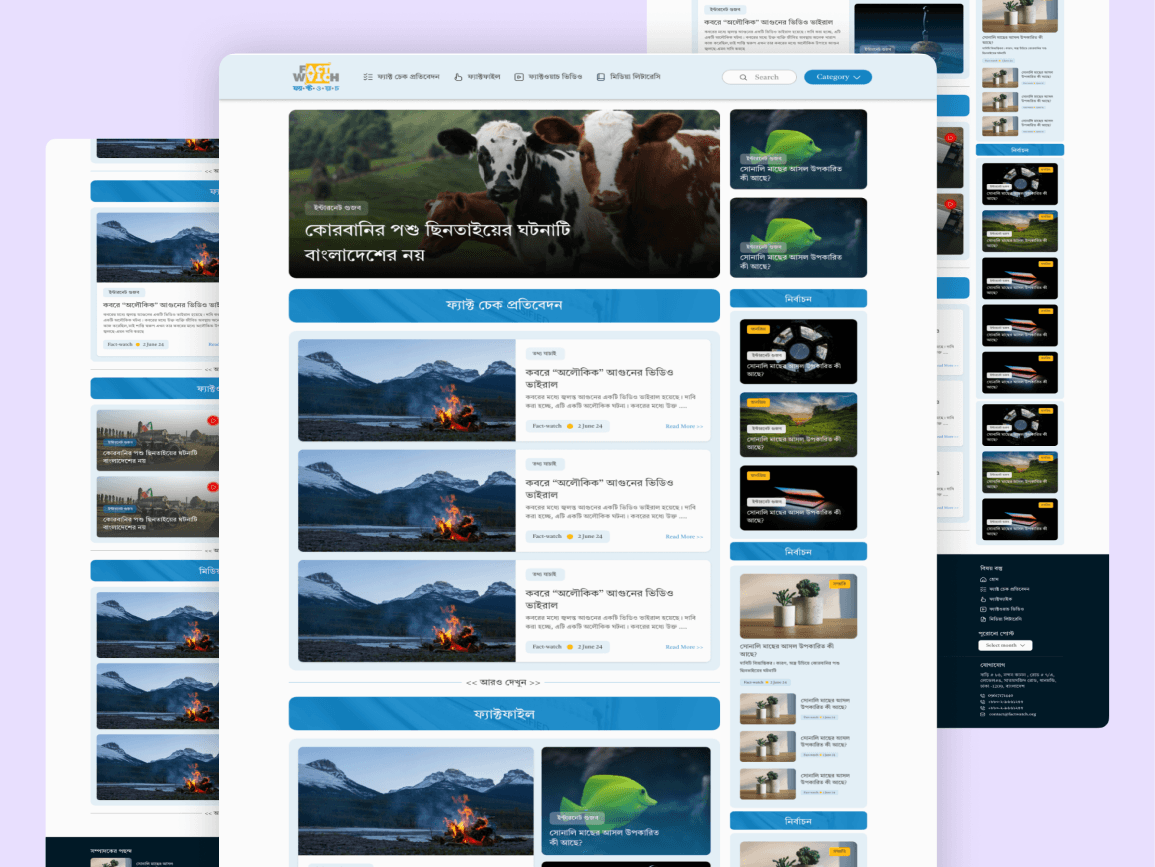Click the << আরও দেখুন >> see-more link
Screen dimensions: 1155x867
[503, 683]
